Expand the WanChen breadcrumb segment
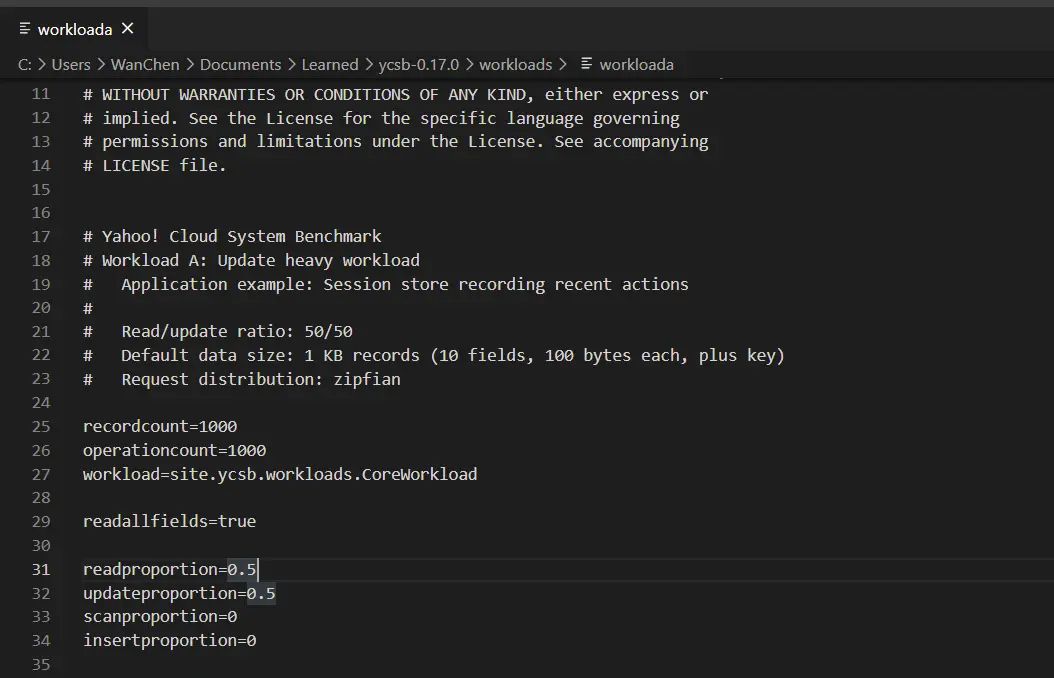 [x=145, y=65]
